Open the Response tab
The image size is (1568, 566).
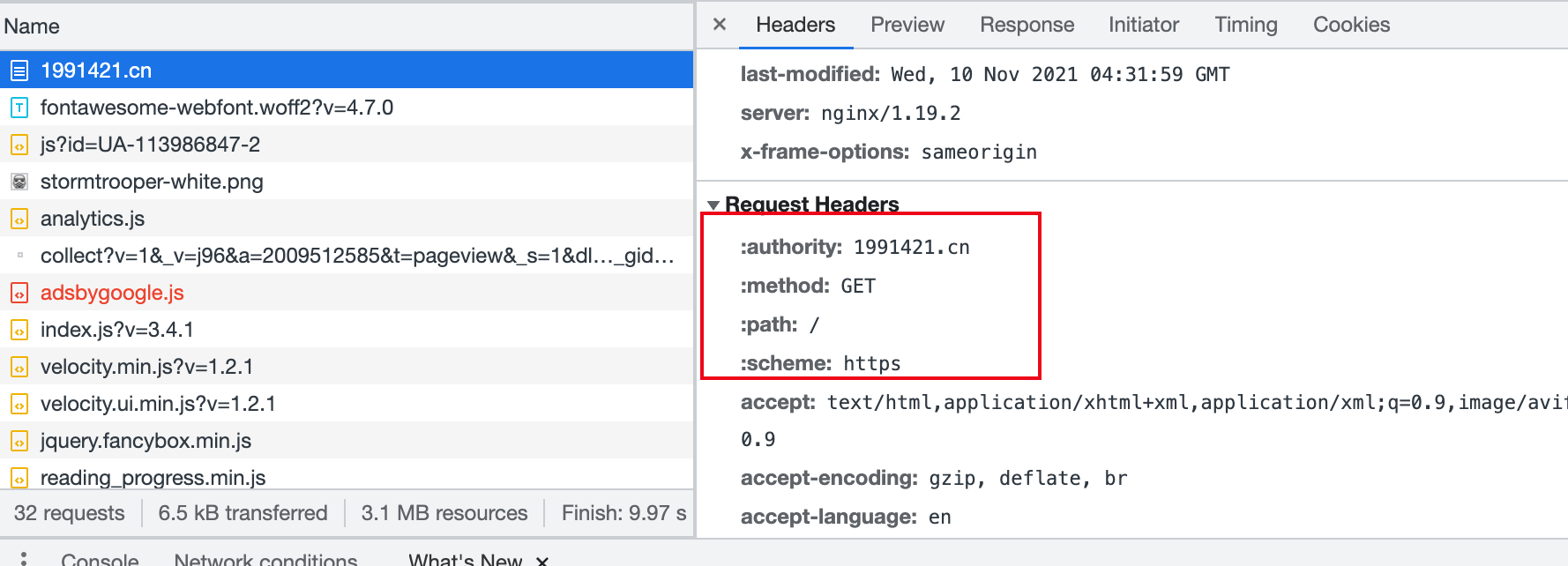pyautogui.click(x=1027, y=25)
